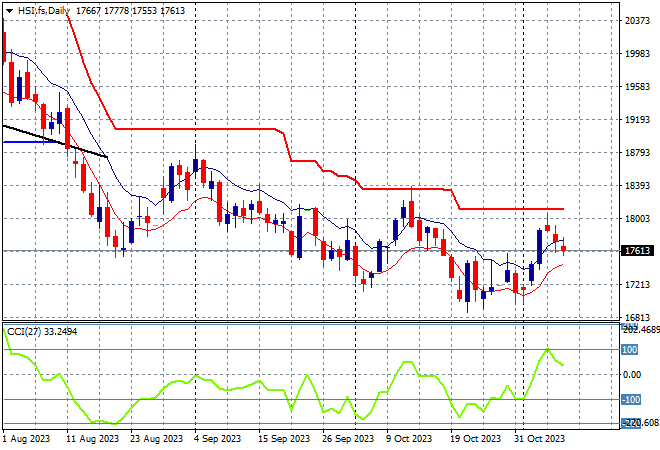The width and height of the screenshot is (660, 450).
Task: Click the 19983 price axis label
Action: point(637,54)
